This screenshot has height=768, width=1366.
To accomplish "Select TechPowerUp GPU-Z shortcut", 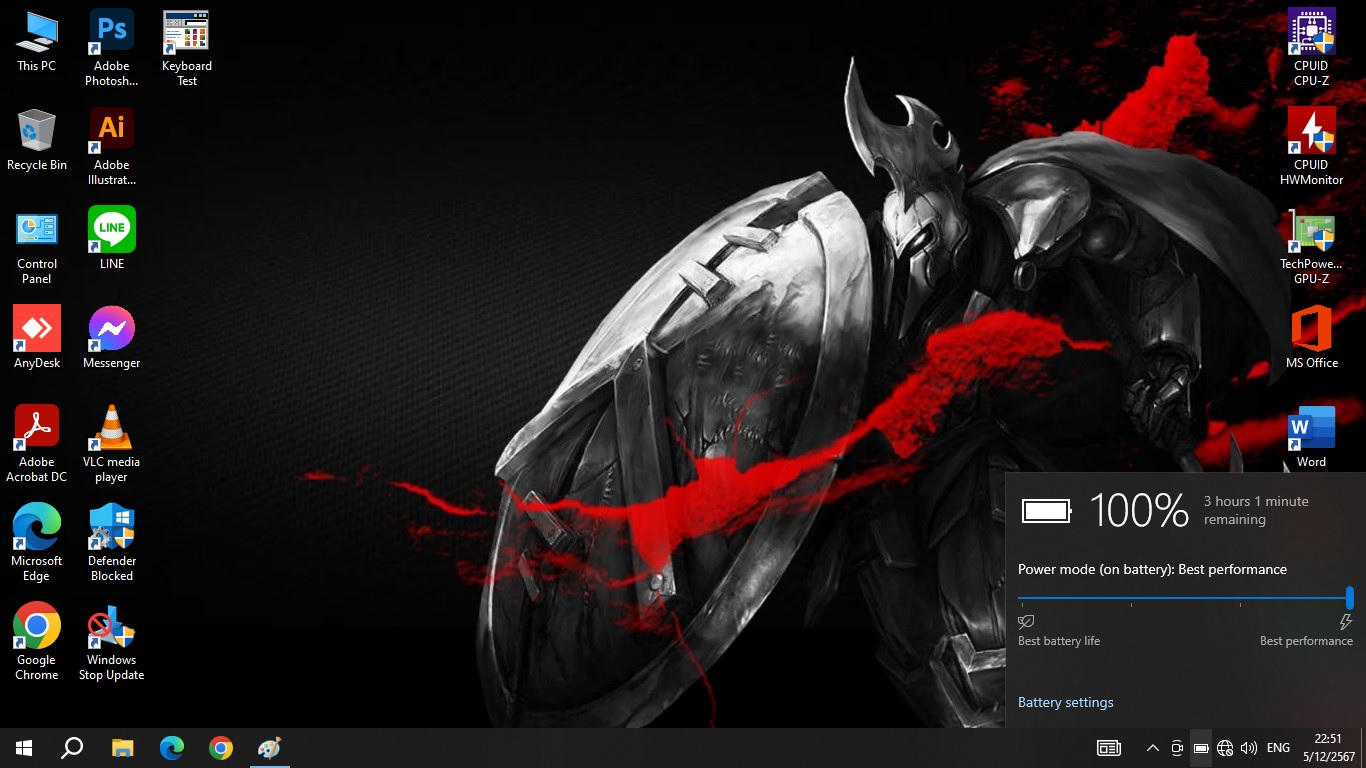I will [1312, 247].
